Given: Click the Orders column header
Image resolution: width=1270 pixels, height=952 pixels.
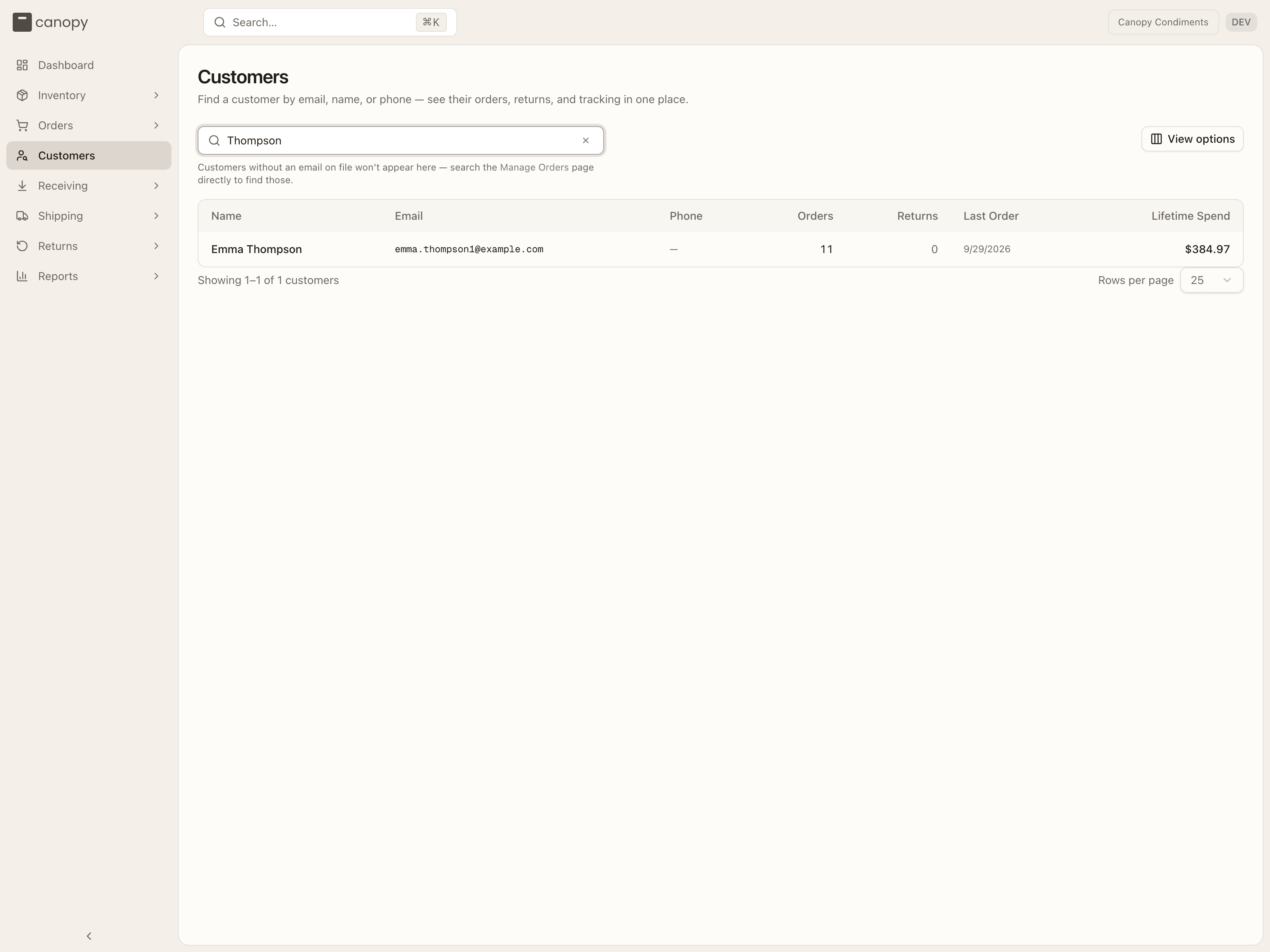Looking at the screenshot, I should tap(815, 216).
